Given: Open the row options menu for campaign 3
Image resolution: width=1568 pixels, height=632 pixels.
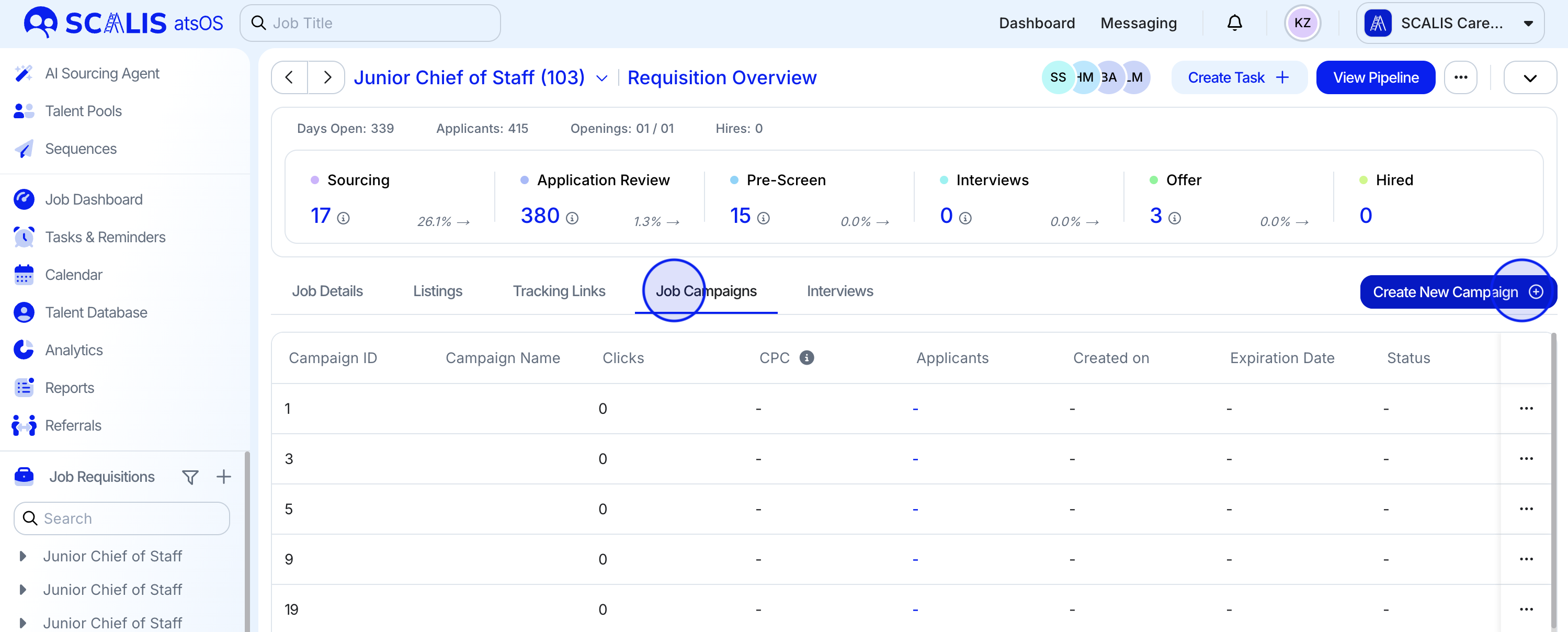Looking at the screenshot, I should tap(1526, 459).
